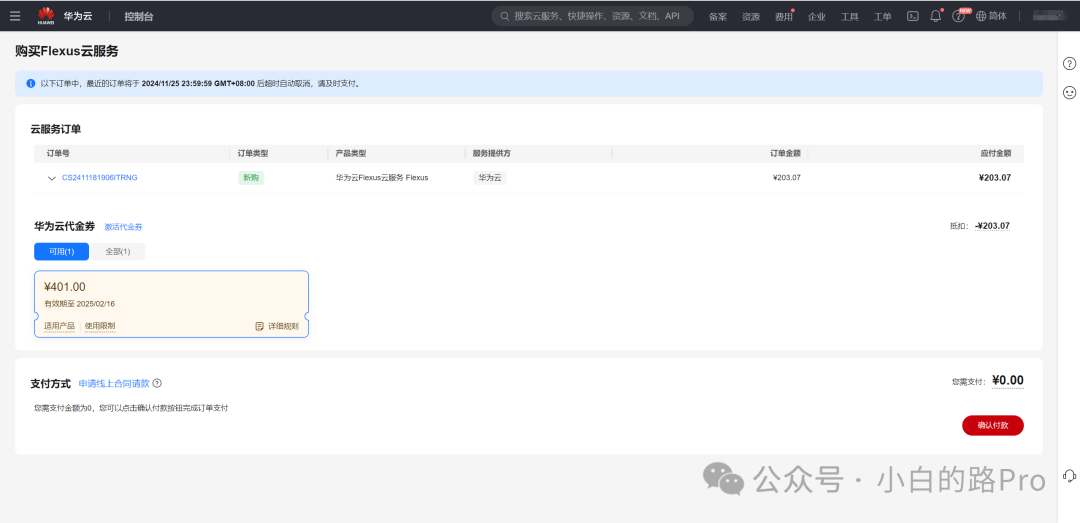The image size is (1080, 523).
Task: Click 激活代金券 link
Action: point(123,227)
